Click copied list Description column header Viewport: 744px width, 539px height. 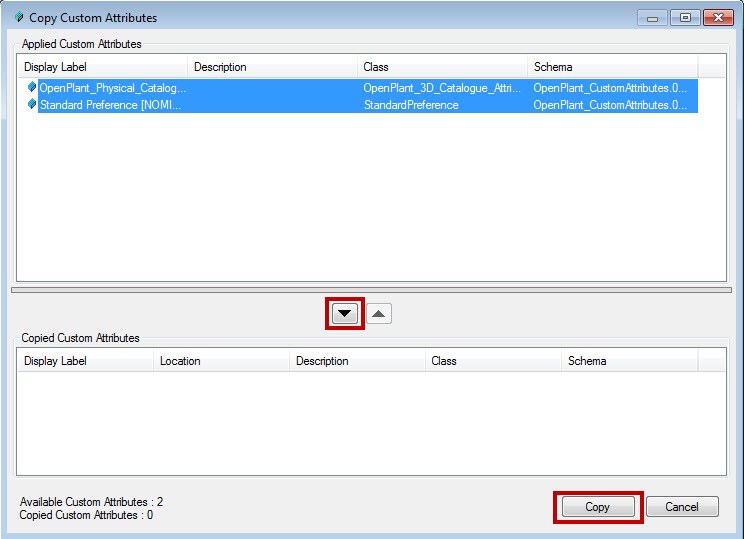point(357,361)
